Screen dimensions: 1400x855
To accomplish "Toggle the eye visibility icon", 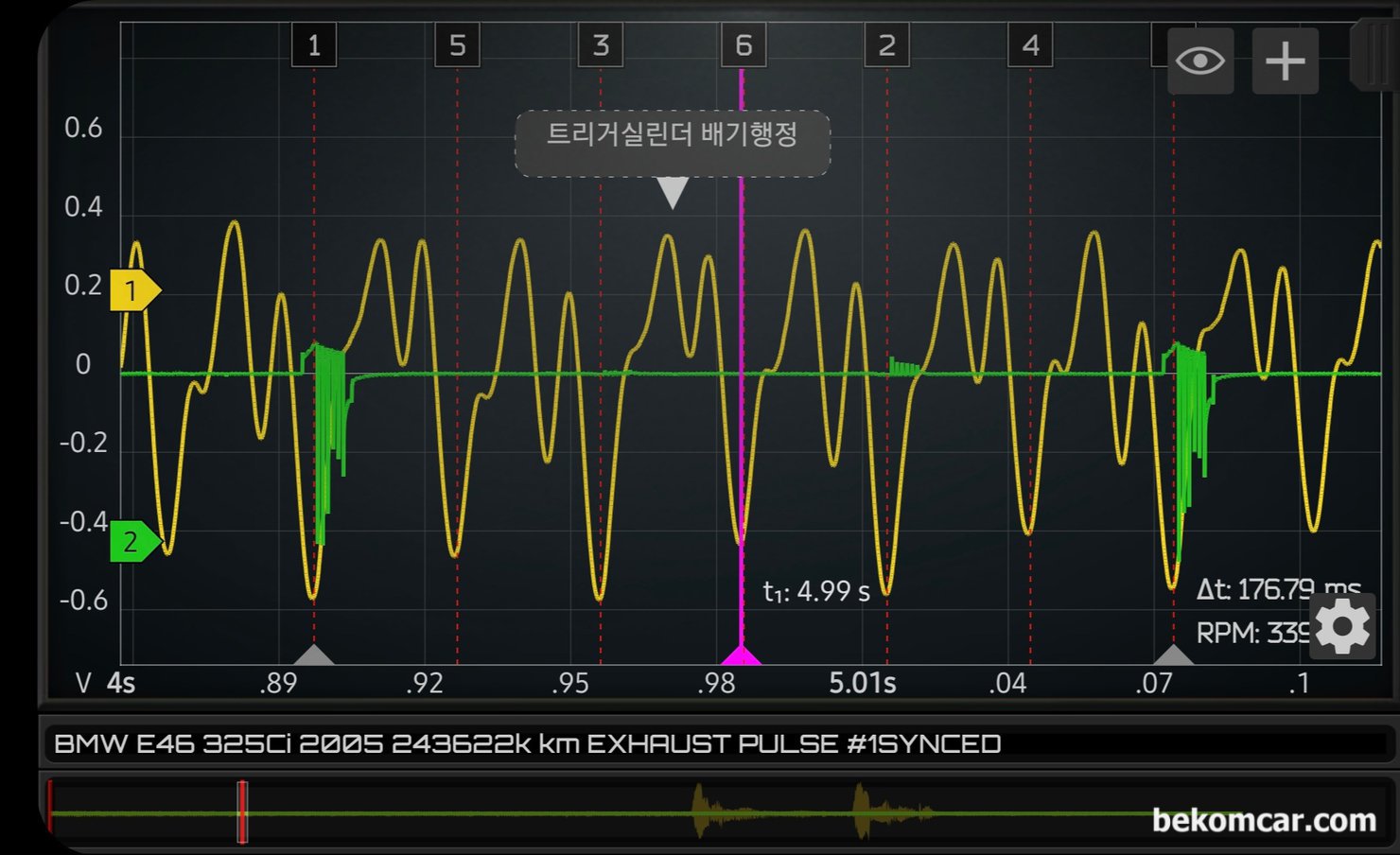I will (1199, 61).
